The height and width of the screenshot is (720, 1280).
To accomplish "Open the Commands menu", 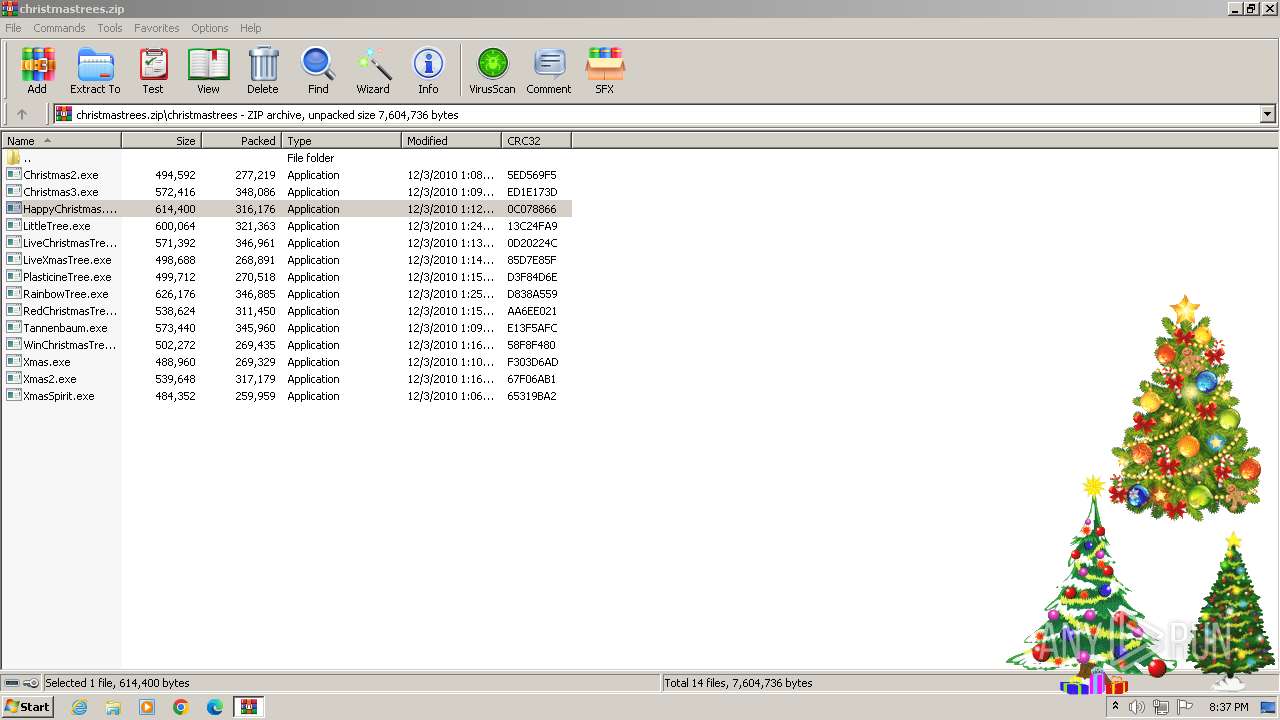I will point(59,28).
